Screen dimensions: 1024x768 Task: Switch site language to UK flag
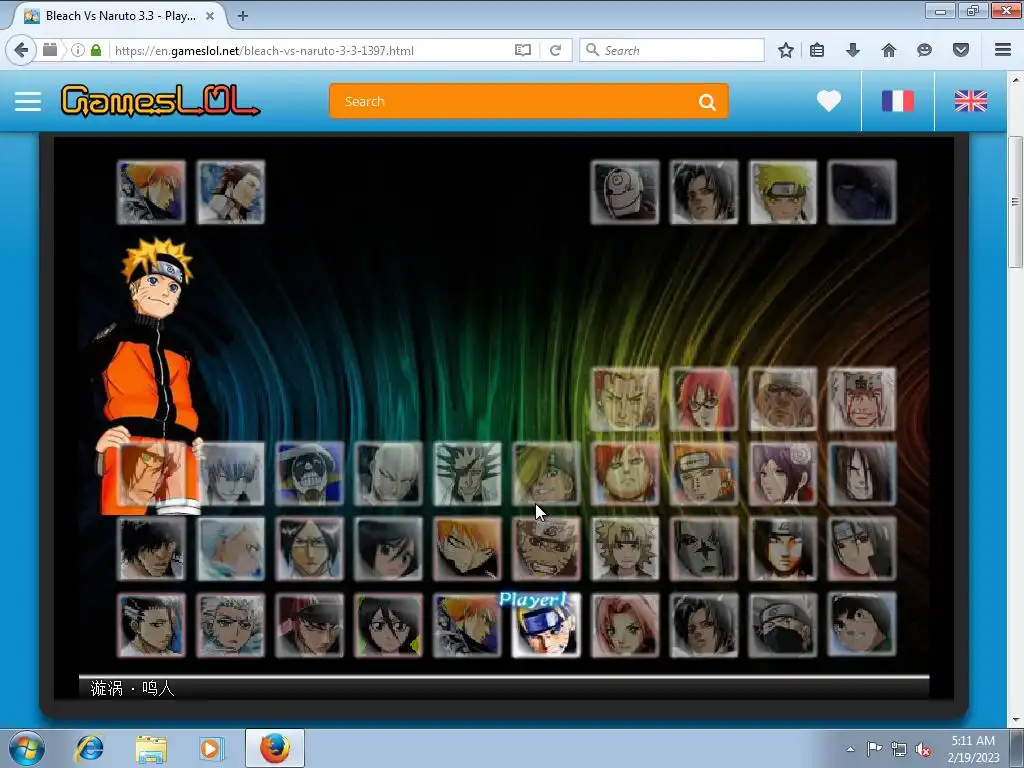[x=970, y=101]
